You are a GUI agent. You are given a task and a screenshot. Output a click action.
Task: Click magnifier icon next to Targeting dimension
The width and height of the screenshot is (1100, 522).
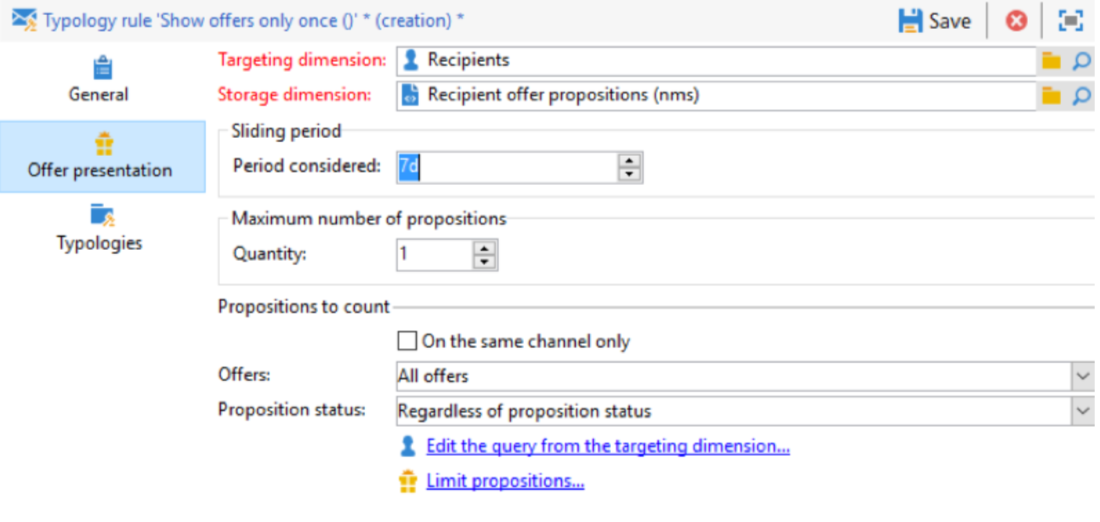[1082, 61]
